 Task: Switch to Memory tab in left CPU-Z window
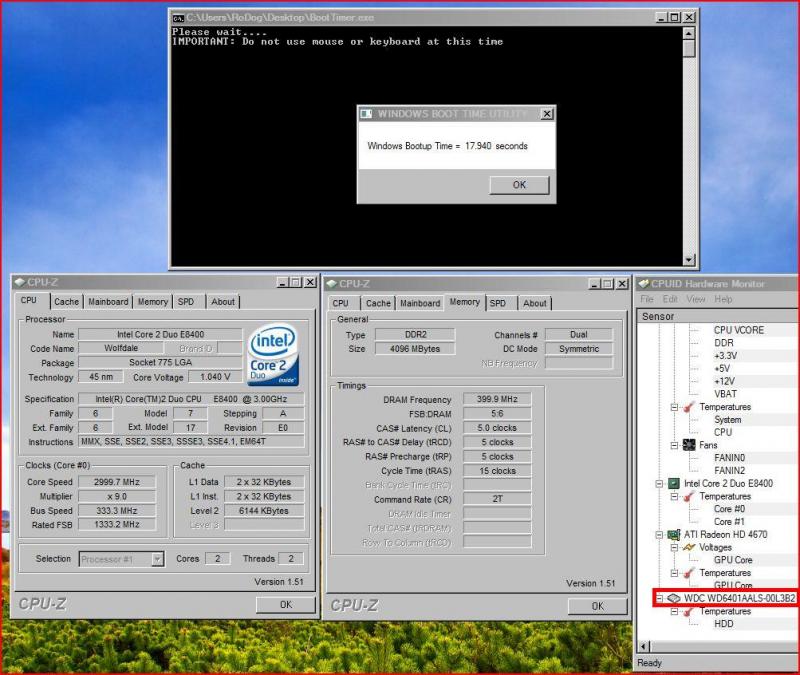pyautogui.click(x=153, y=302)
